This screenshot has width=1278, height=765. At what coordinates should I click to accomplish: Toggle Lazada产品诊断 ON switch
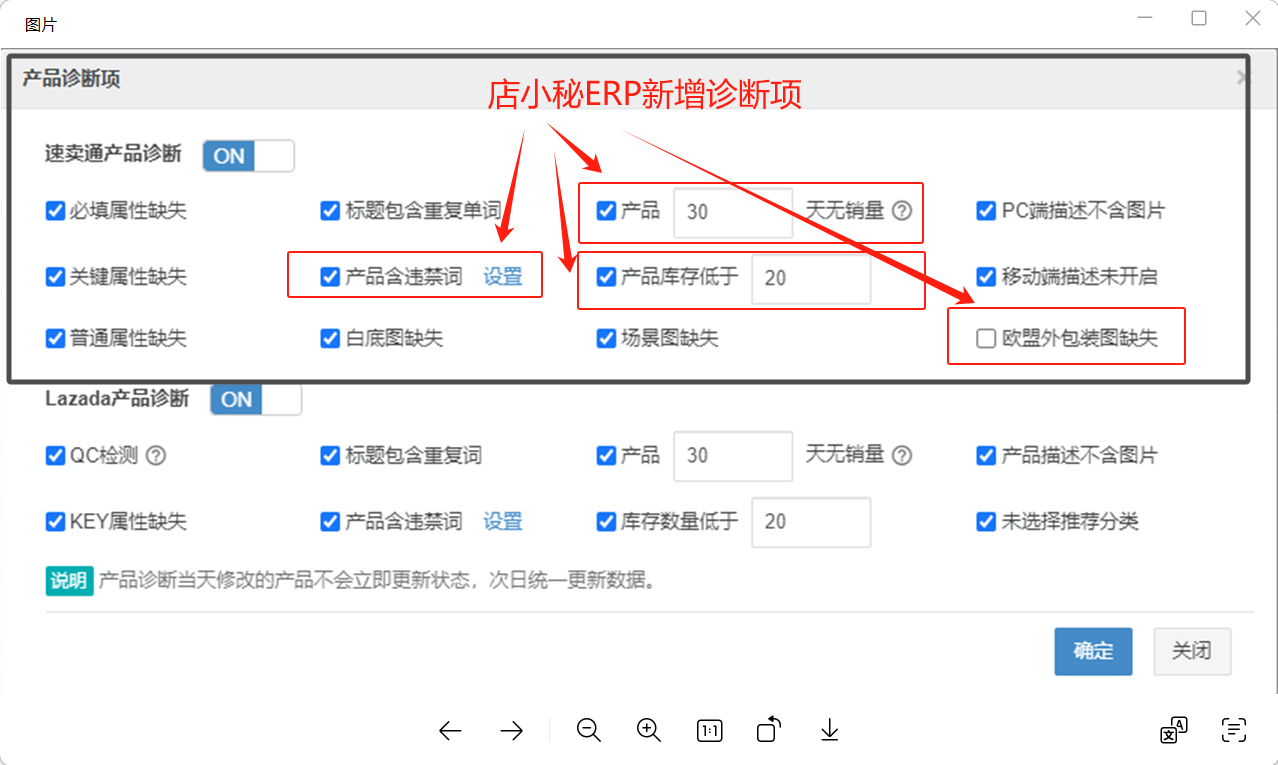tap(255, 399)
